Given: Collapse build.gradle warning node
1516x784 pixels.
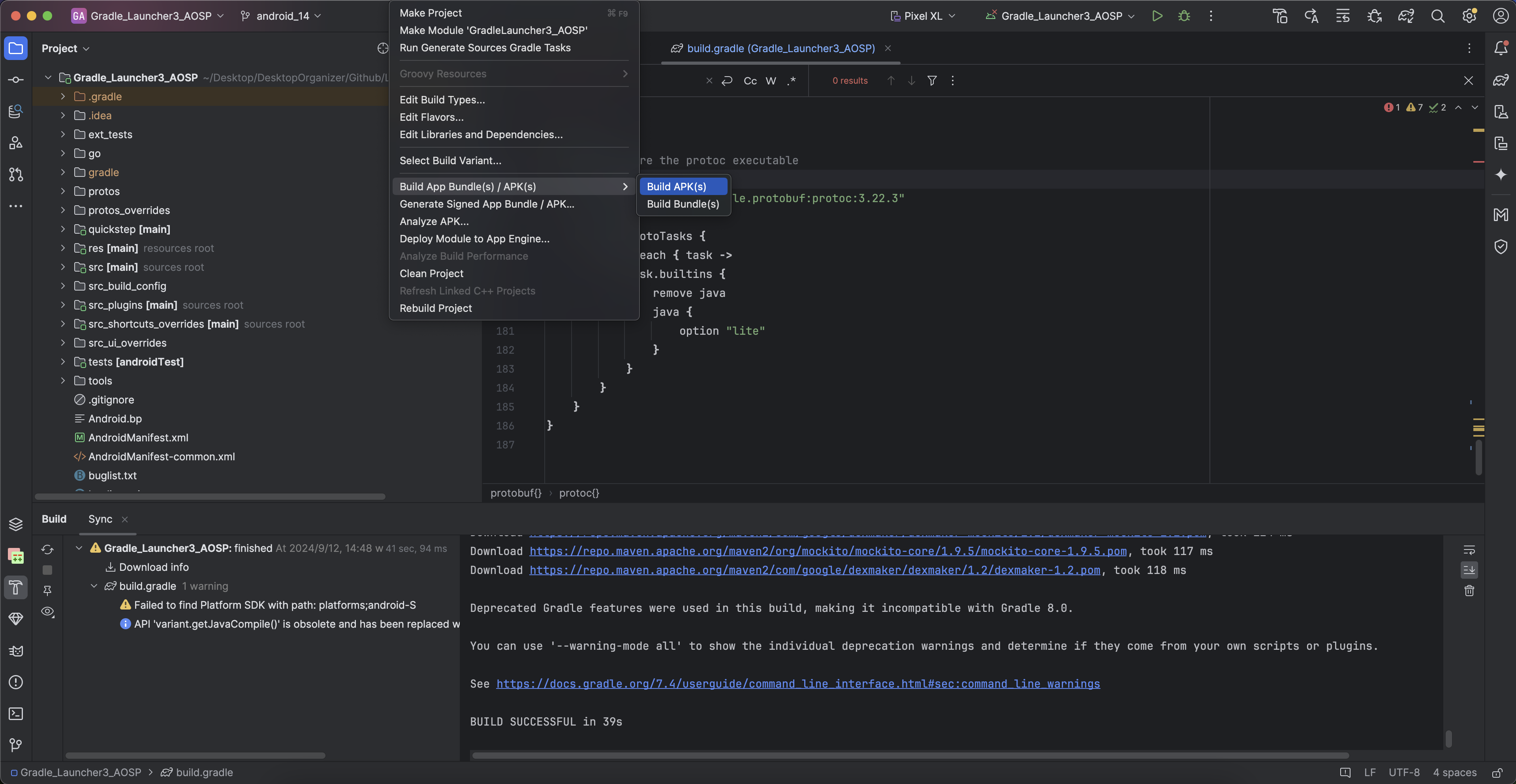Looking at the screenshot, I should (x=94, y=586).
